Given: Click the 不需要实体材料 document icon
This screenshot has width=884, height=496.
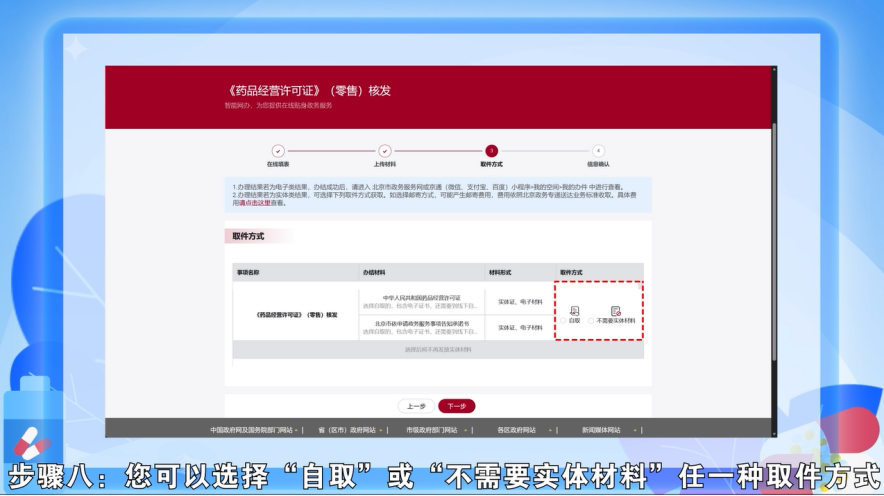Looking at the screenshot, I should pyautogui.click(x=616, y=311).
